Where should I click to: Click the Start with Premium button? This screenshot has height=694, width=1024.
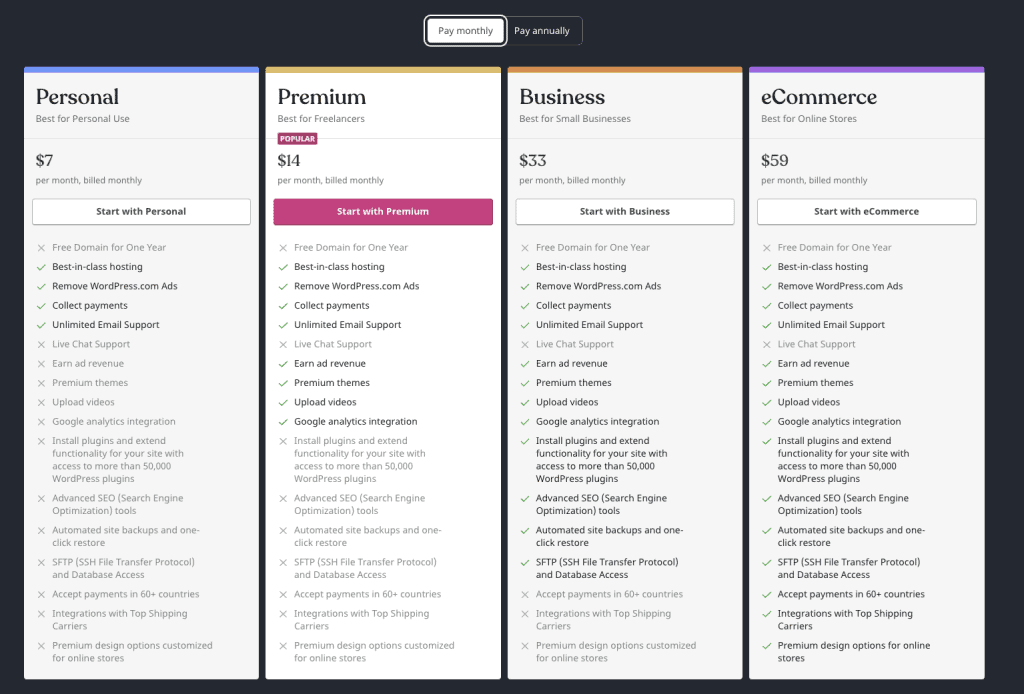click(383, 211)
